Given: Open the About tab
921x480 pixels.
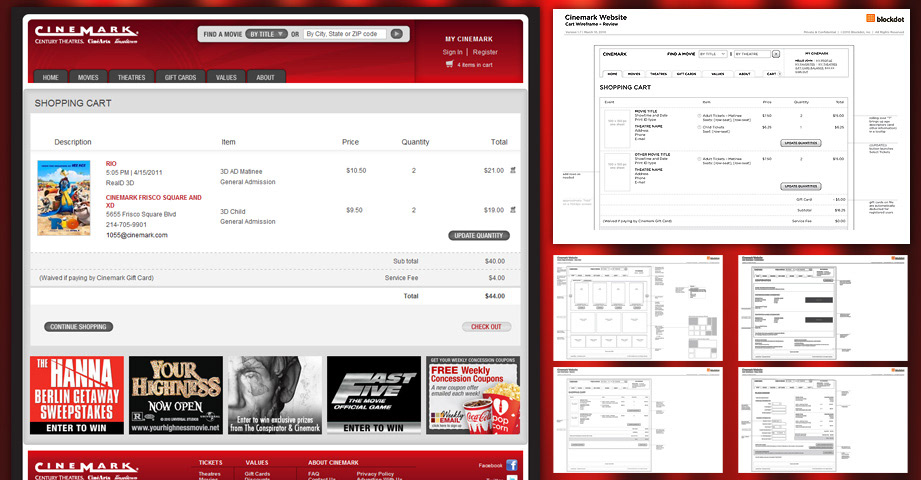Looking at the screenshot, I should coord(265,77).
